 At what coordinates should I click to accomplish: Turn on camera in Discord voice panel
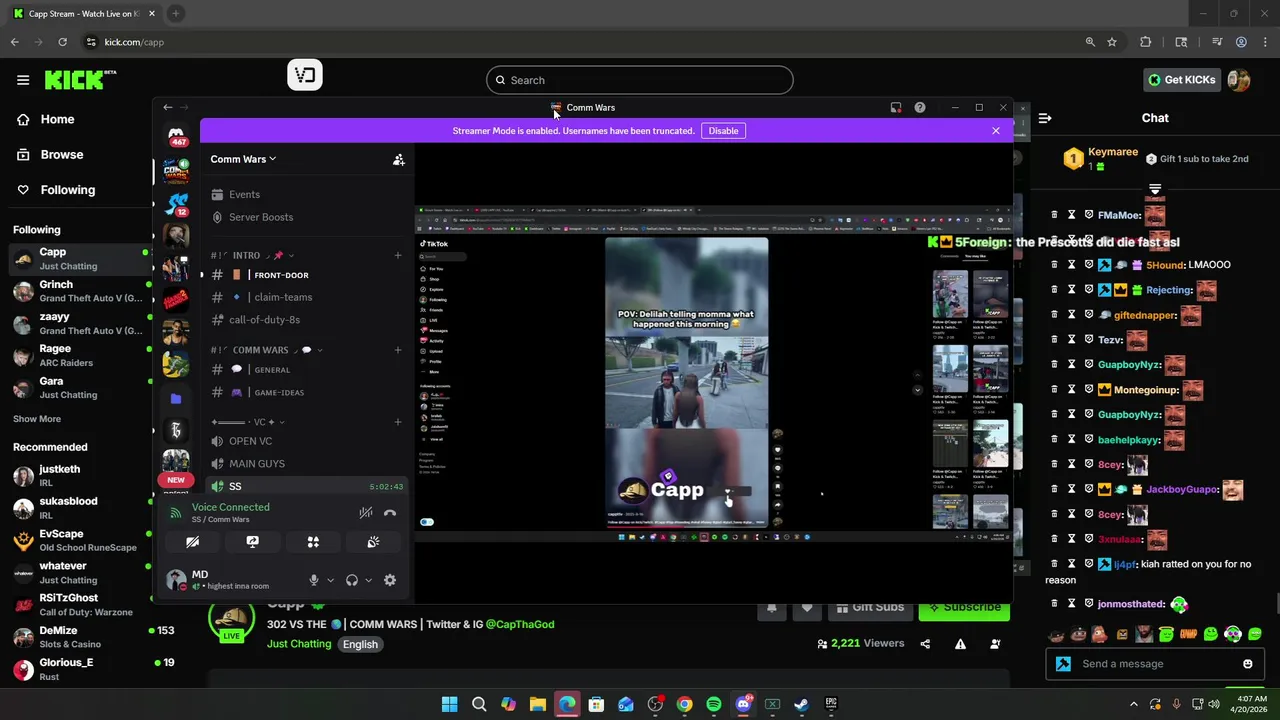click(192, 542)
